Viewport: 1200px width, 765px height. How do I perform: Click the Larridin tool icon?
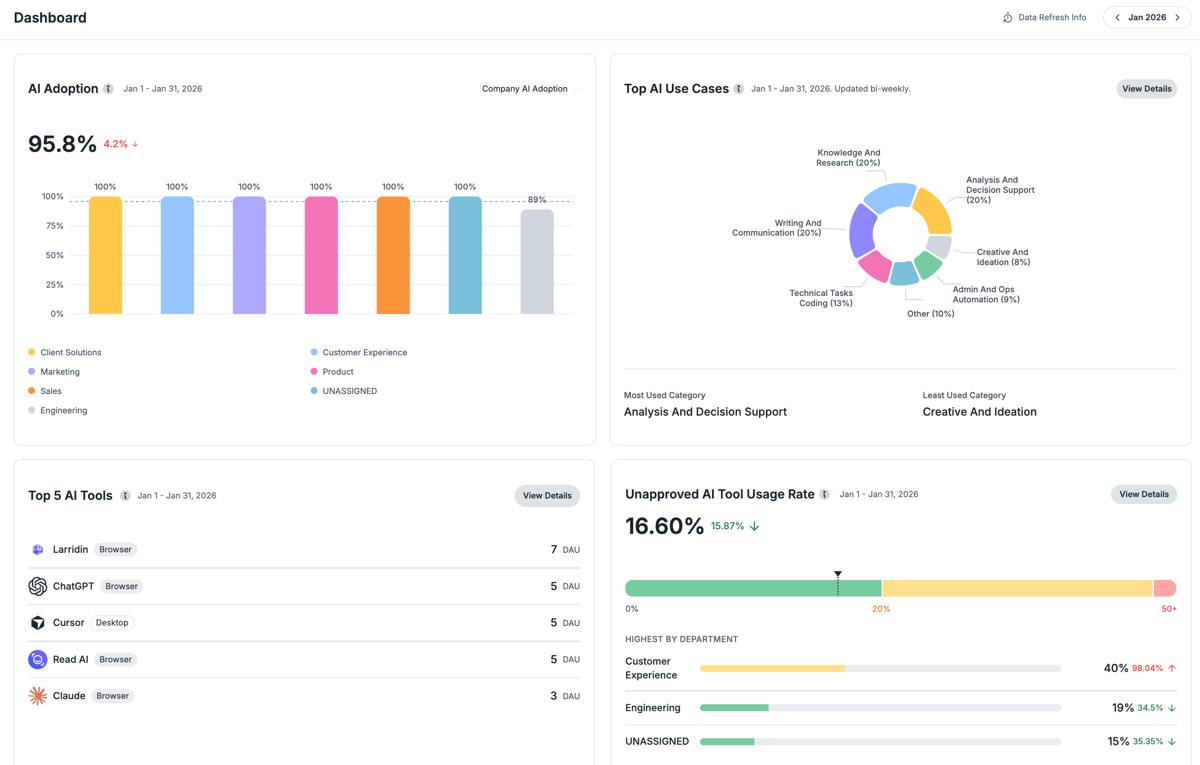coord(38,550)
